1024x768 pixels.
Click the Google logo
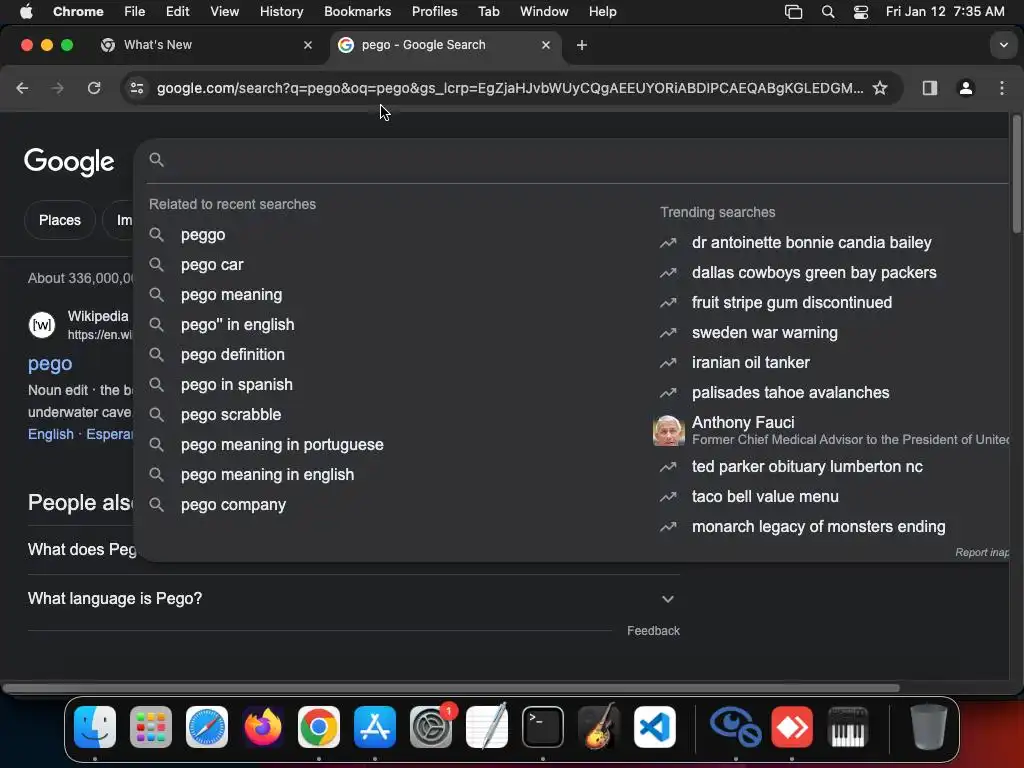[x=69, y=162]
